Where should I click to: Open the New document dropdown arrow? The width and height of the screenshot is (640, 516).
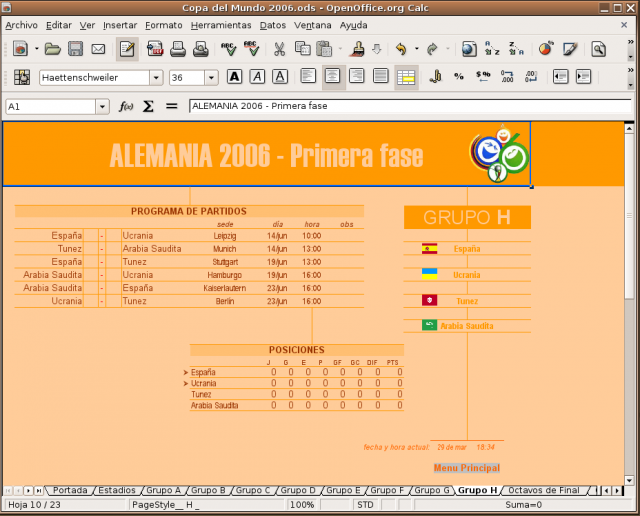click(x=36, y=49)
